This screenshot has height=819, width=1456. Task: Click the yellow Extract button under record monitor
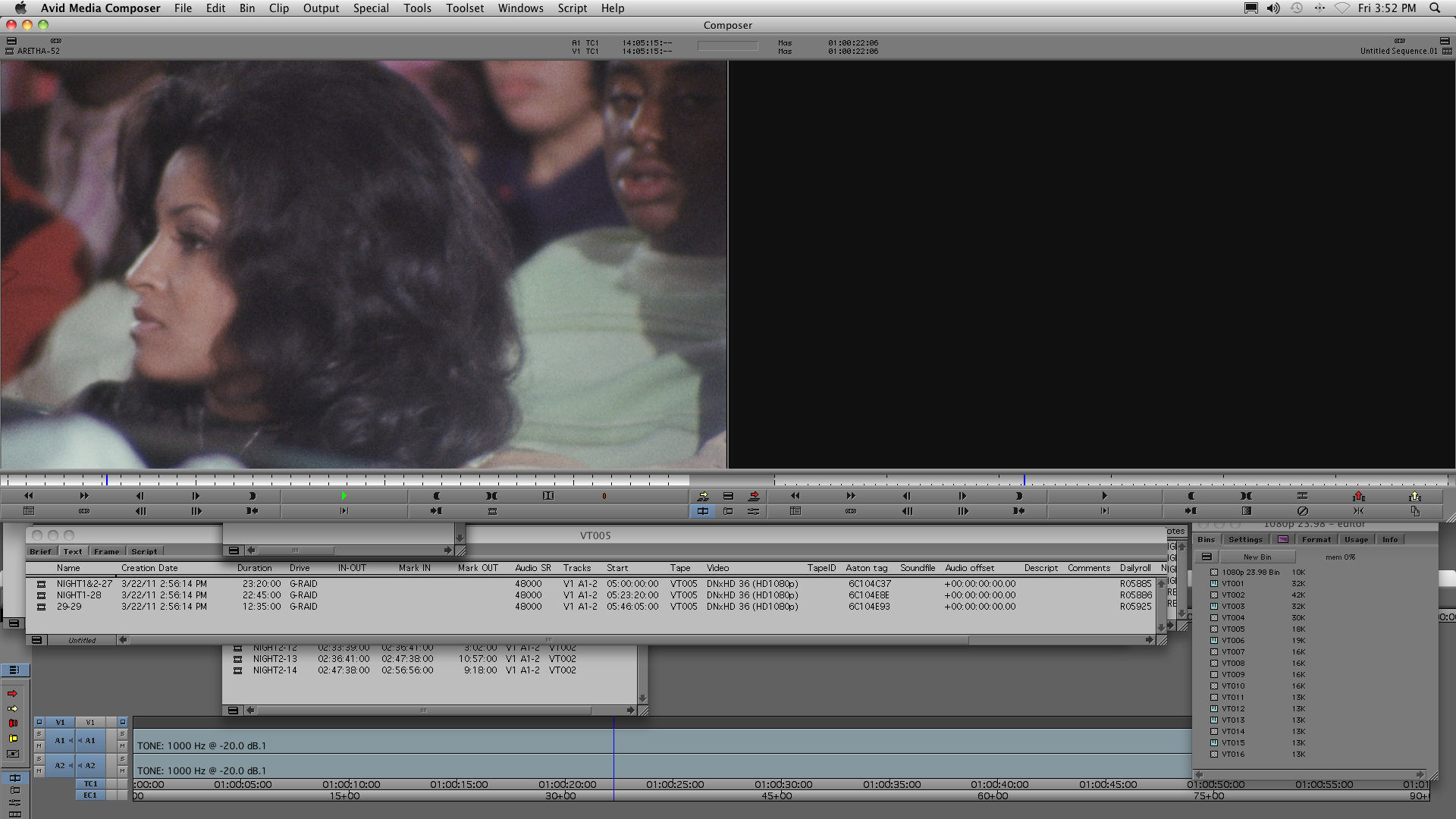point(1414,496)
